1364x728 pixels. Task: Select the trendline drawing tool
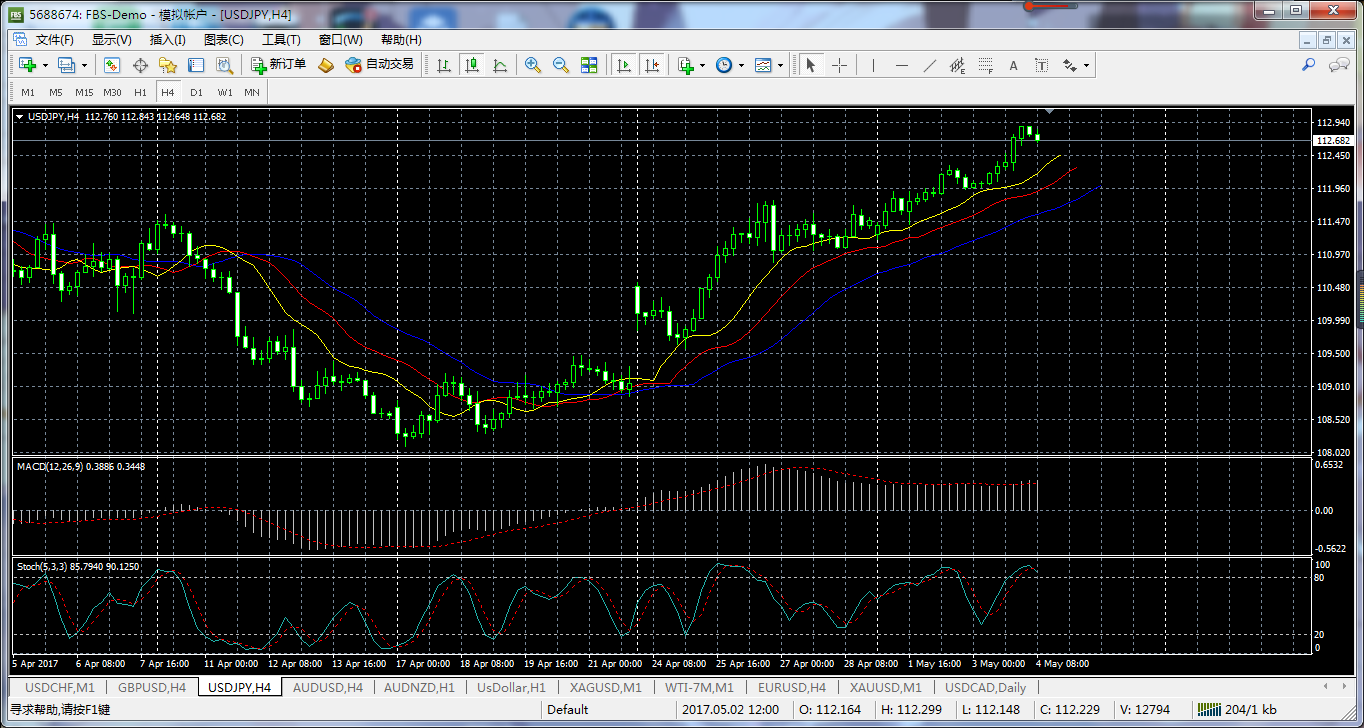pyautogui.click(x=929, y=65)
